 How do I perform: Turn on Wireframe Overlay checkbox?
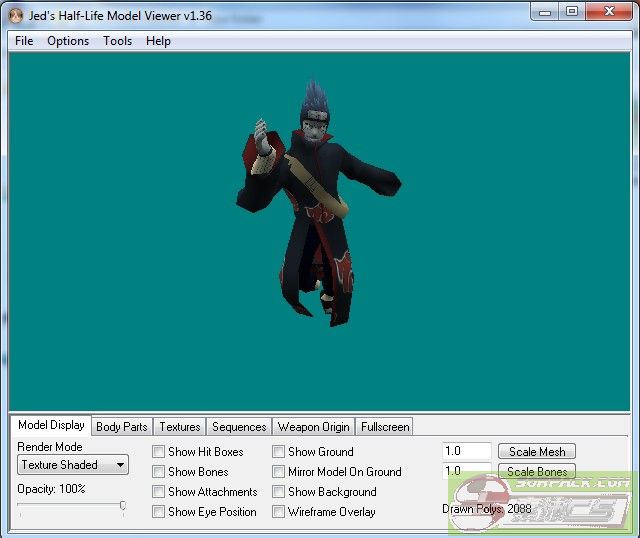click(279, 512)
